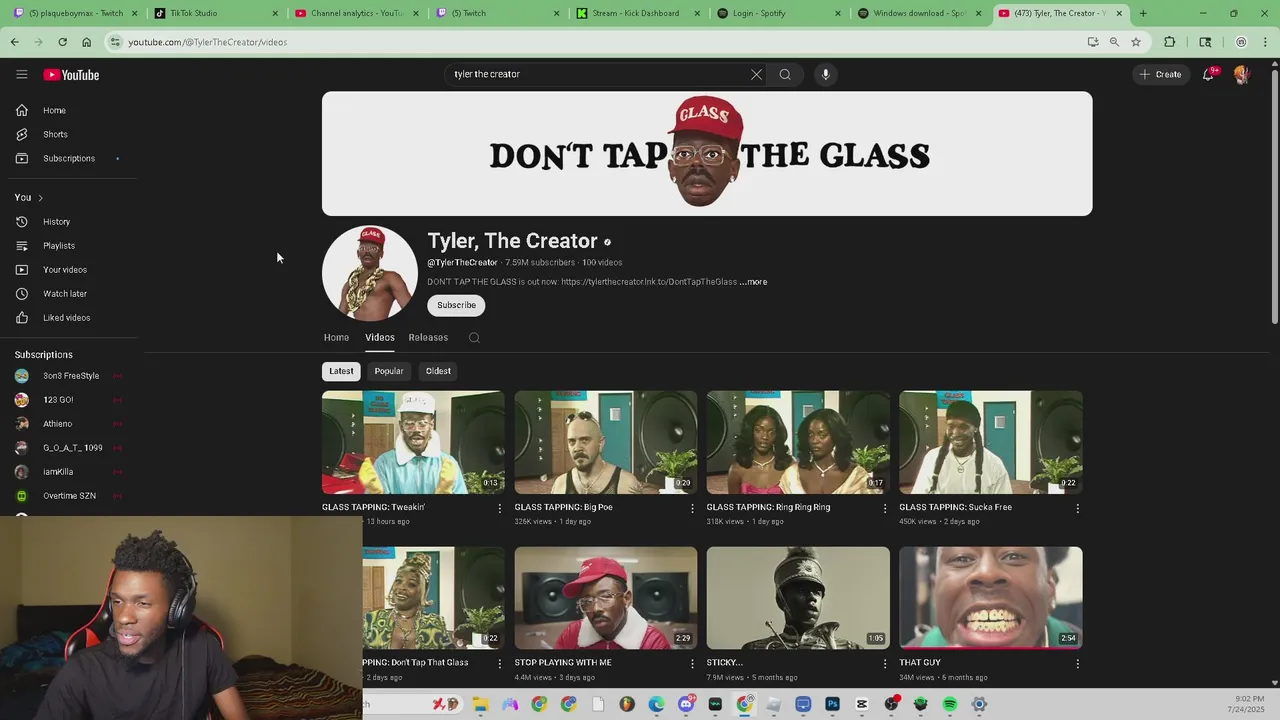Open Spotify from the taskbar
The height and width of the screenshot is (720, 1280).
coord(950,704)
